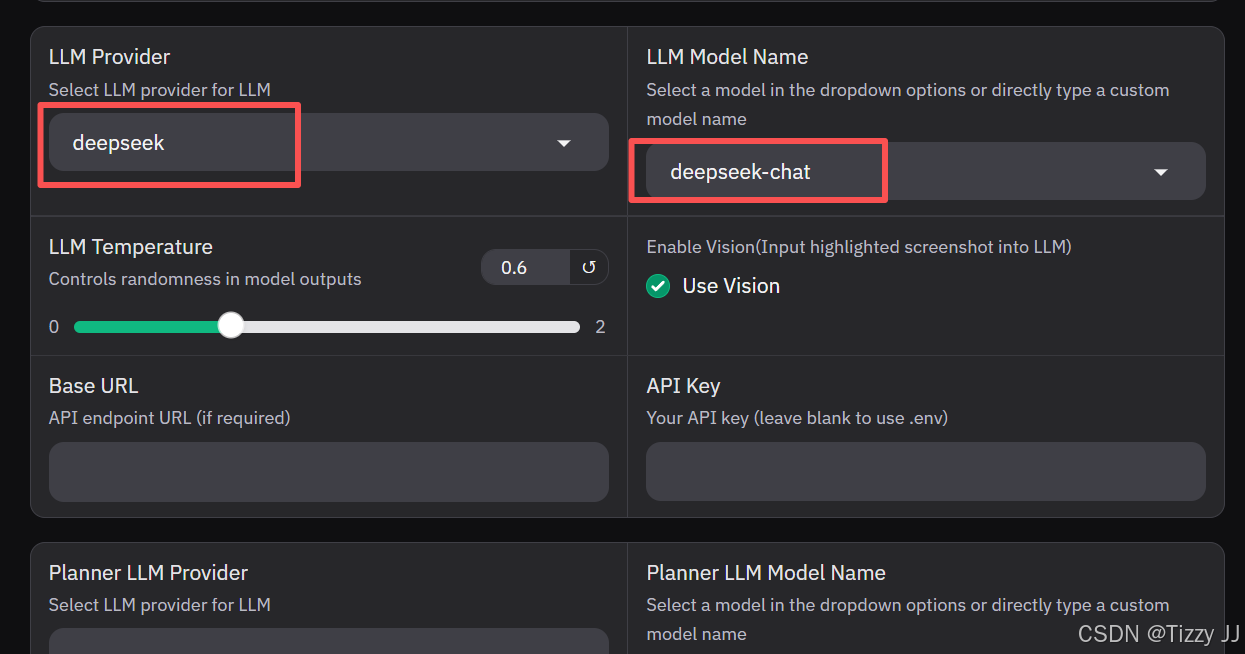Open the Planner LLM Provider dropdown
The width and height of the screenshot is (1245, 654).
329,641
